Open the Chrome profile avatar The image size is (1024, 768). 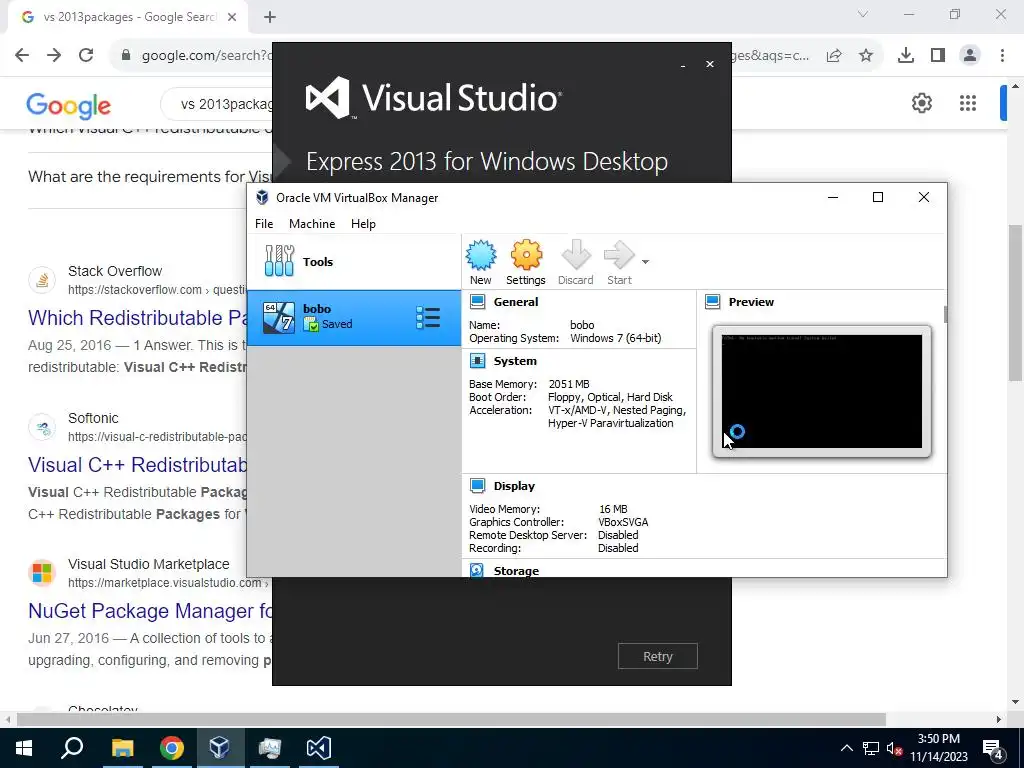coord(970,56)
